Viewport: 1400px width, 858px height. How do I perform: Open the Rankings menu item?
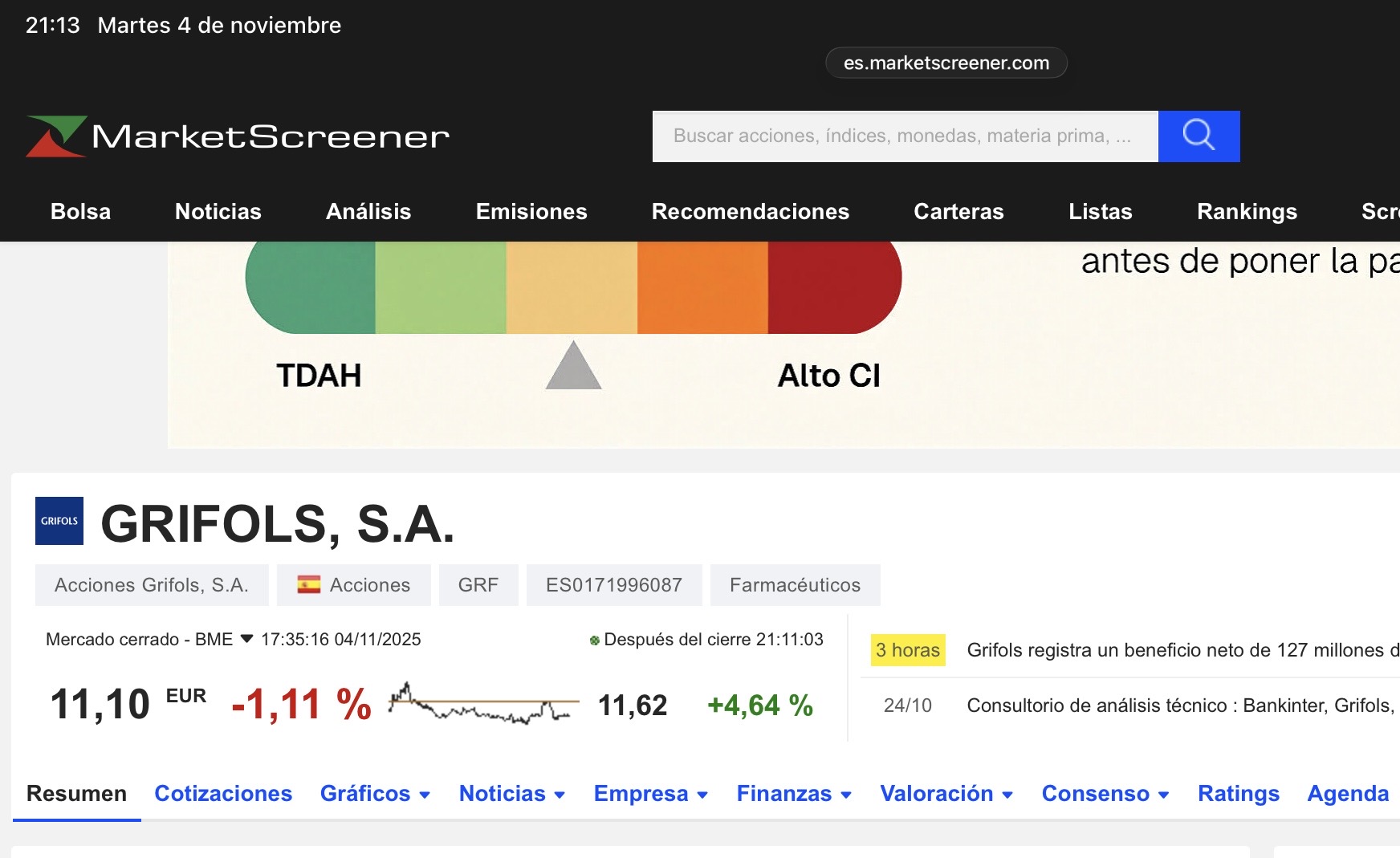pyautogui.click(x=1247, y=211)
